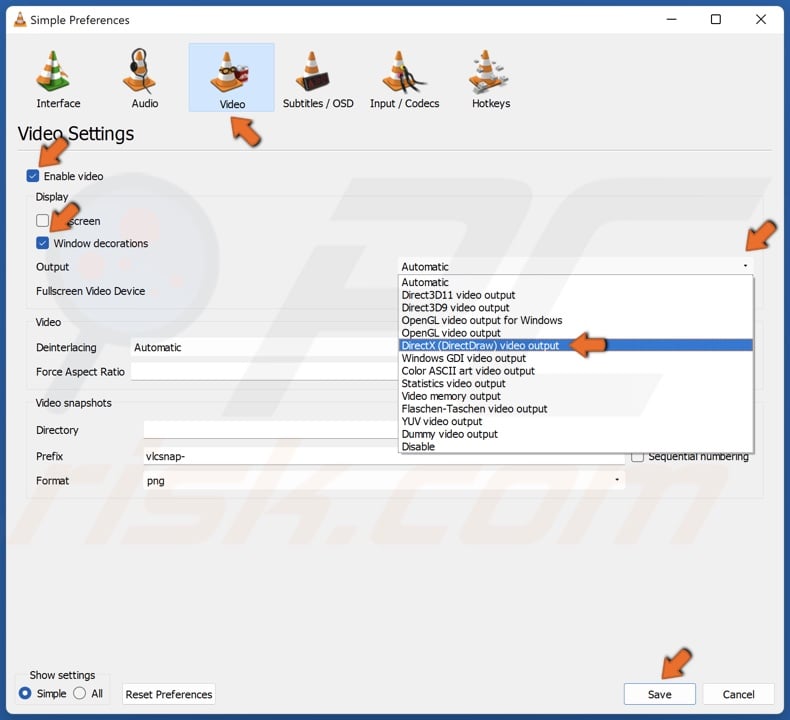Choose DirectX (DirectDraw) video output
The image size is (790, 720).
click(576, 345)
